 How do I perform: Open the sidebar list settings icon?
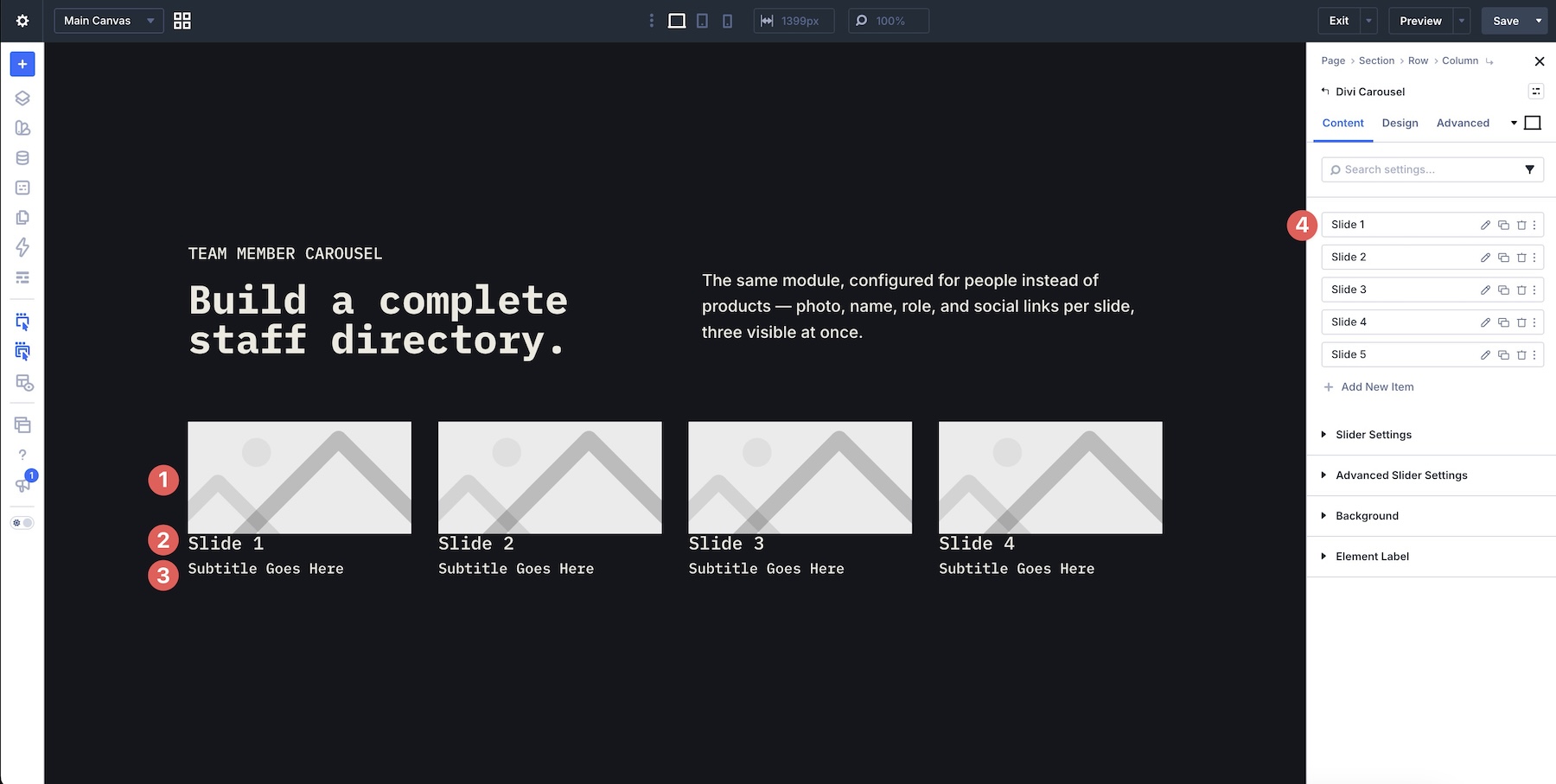22,277
